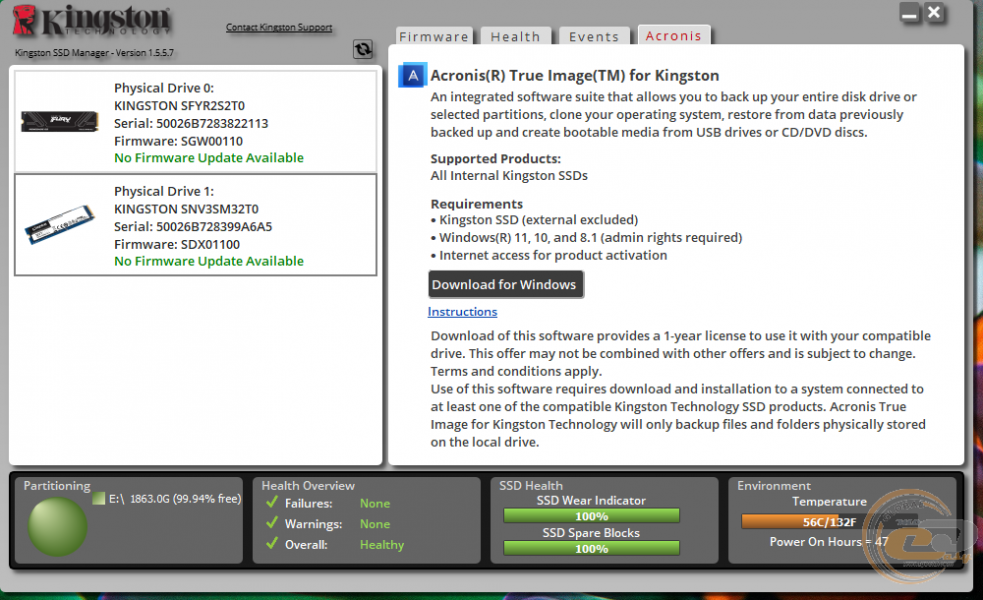Select Physical Drive 0 KINGSTON SFYR2S2T0
The height and width of the screenshot is (600, 983).
tap(195, 122)
